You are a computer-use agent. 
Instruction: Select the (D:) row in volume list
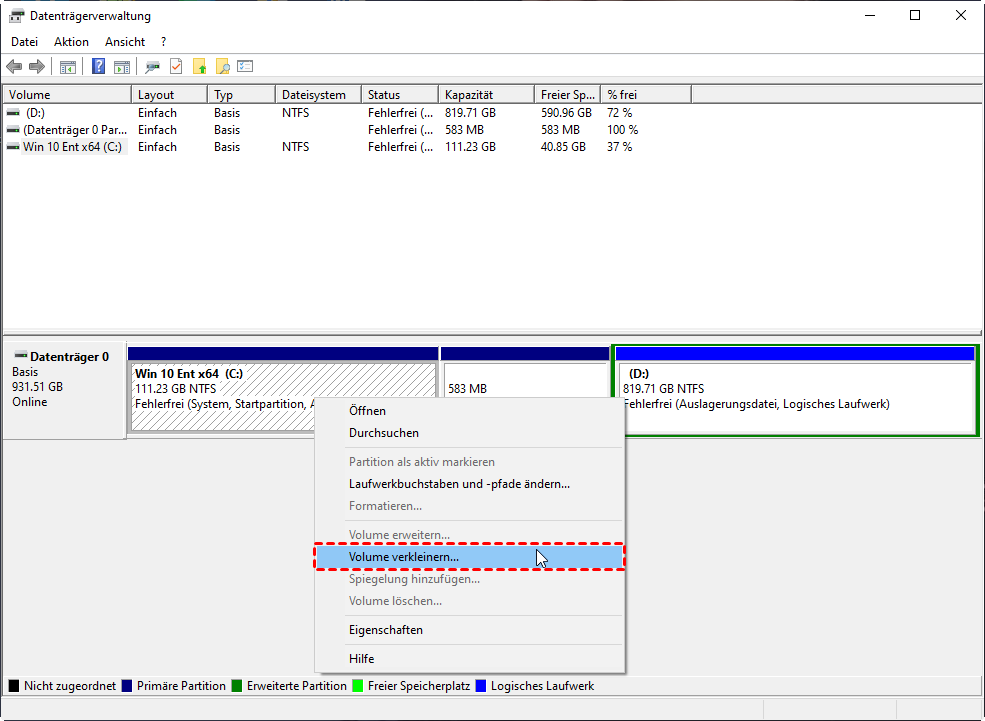coord(36,113)
